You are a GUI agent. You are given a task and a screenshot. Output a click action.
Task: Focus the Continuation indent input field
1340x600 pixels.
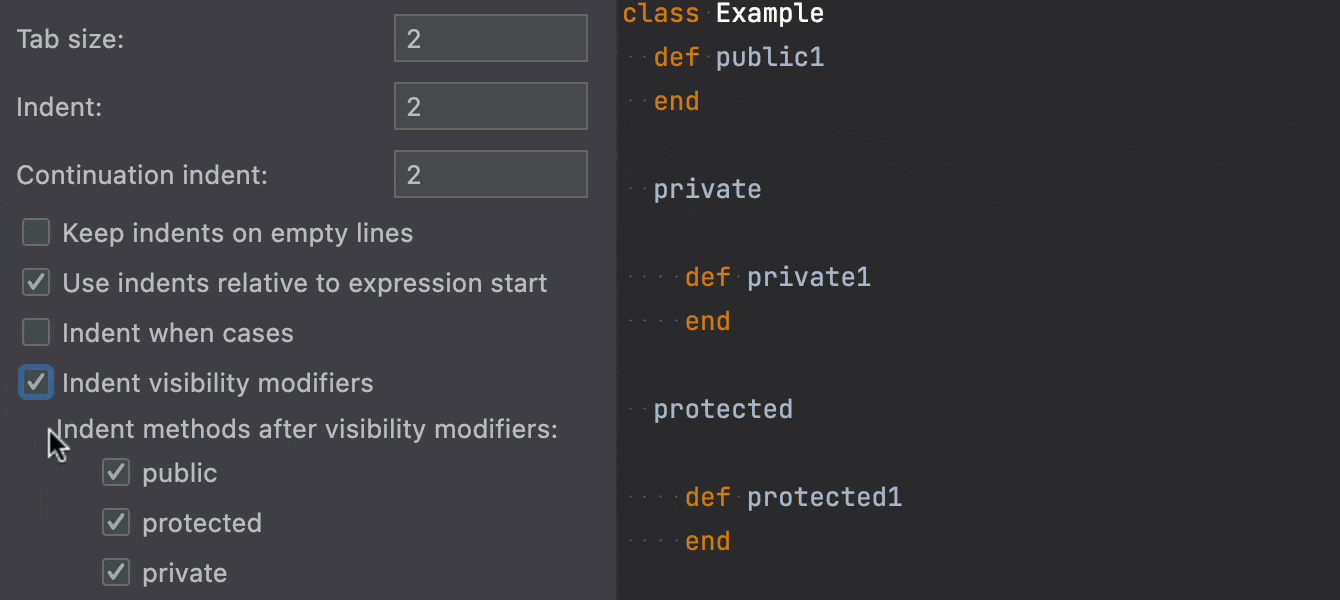[x=490, y=175]
